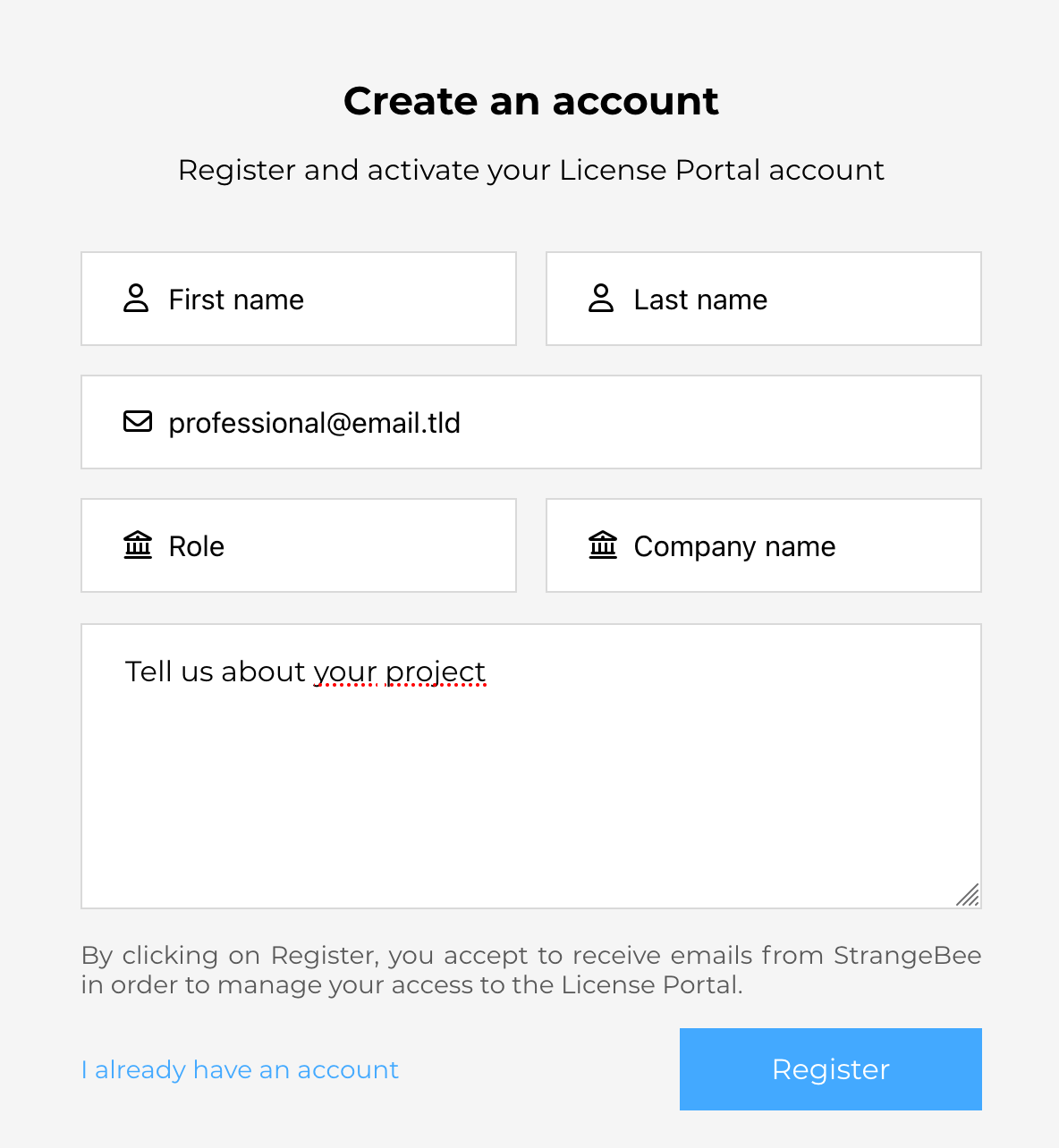
Task: Click the underlined word "project" in placeholder
Action: (x=436, y=671)
